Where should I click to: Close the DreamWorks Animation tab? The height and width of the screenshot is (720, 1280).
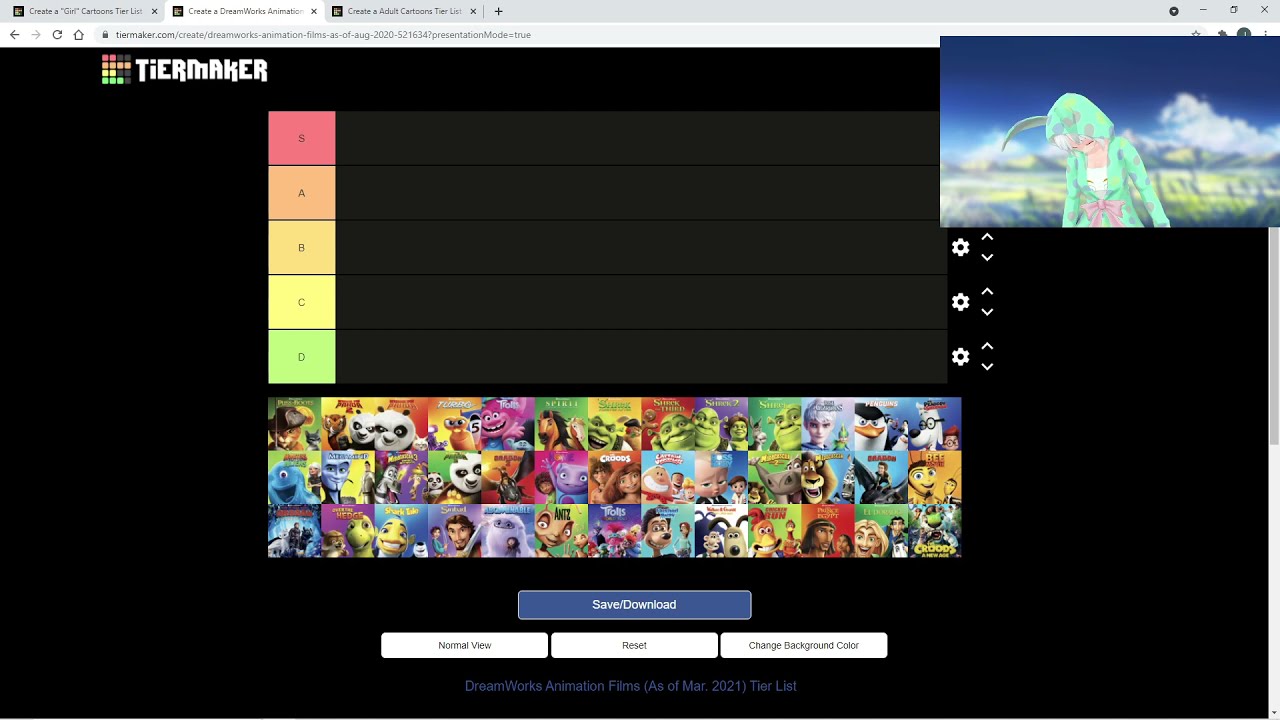pos(313,11)
